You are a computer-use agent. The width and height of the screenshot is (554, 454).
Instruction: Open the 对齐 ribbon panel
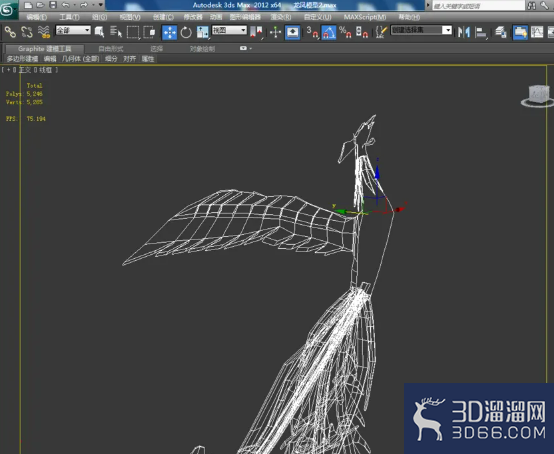[129, 59]
